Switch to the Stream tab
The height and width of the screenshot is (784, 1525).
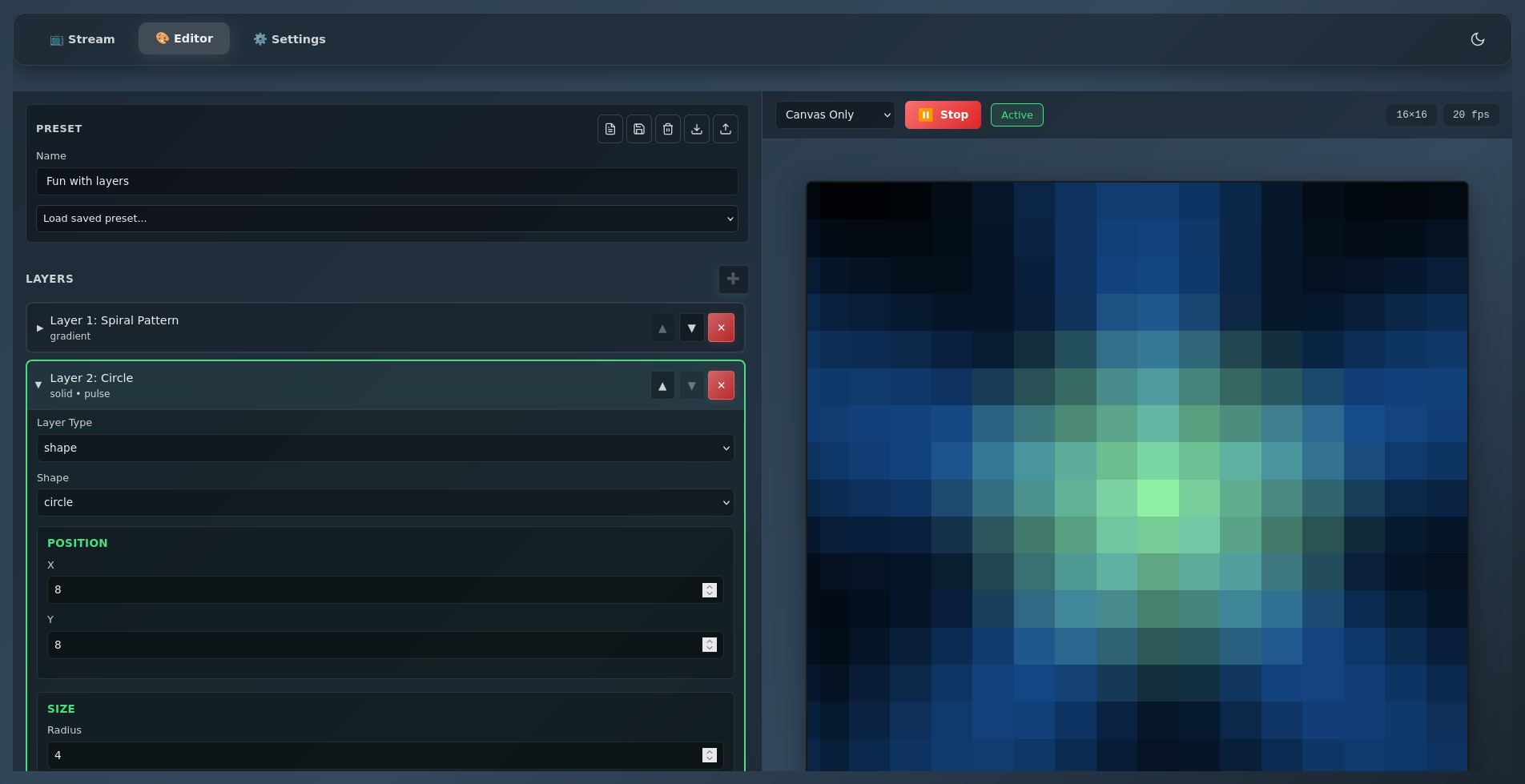[x=82, y=38]
